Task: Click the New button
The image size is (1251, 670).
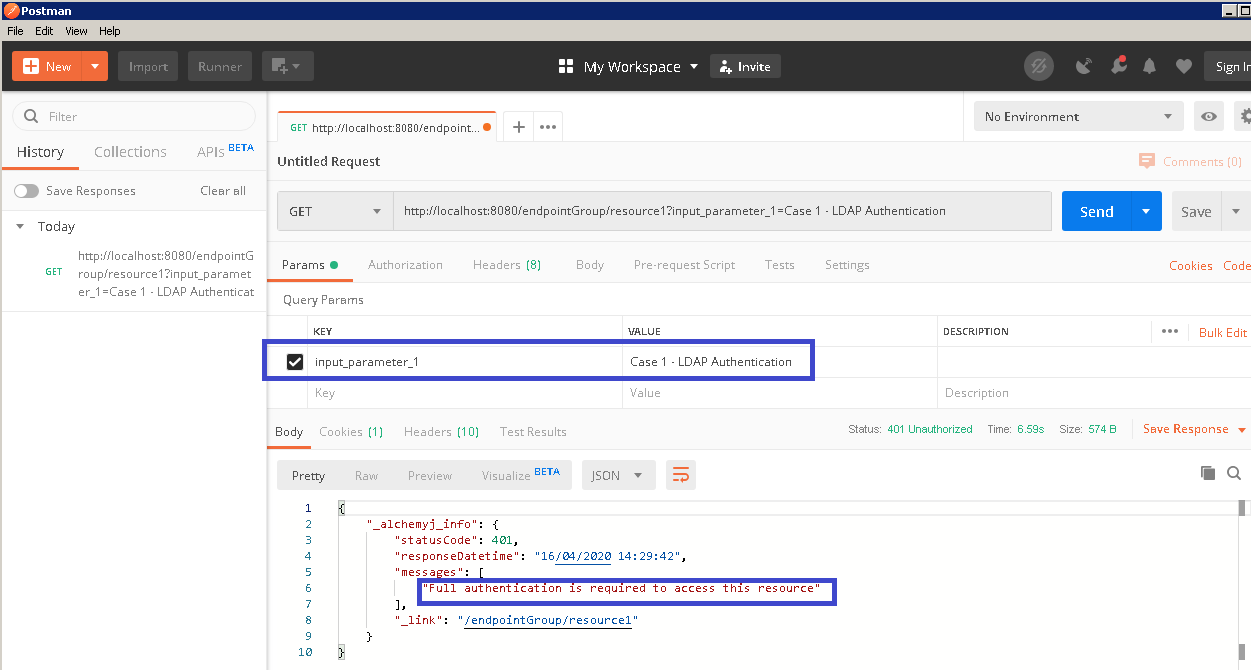Action: click(x=48, y=67)
